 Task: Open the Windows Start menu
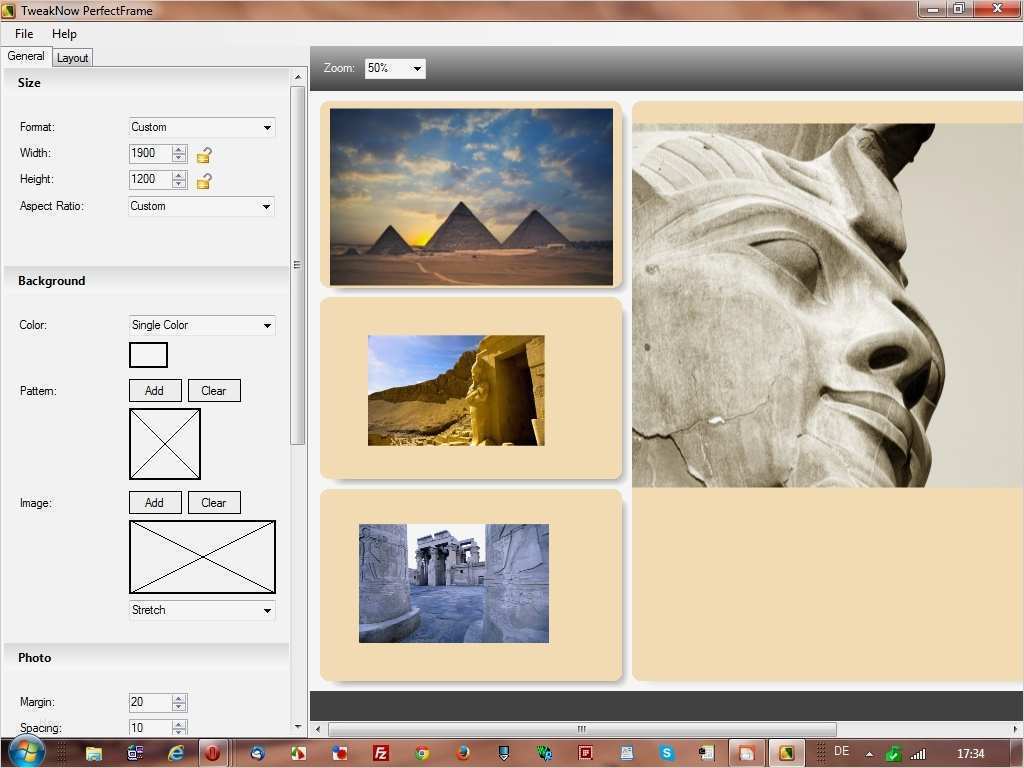click(26, 752)
